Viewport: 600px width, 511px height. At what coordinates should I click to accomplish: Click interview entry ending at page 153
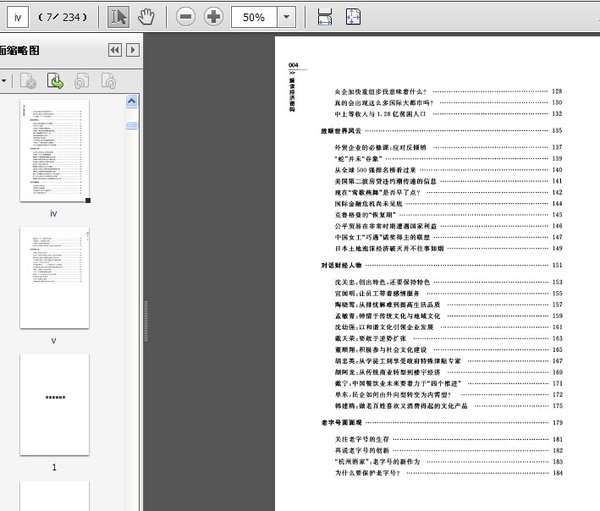448,282
